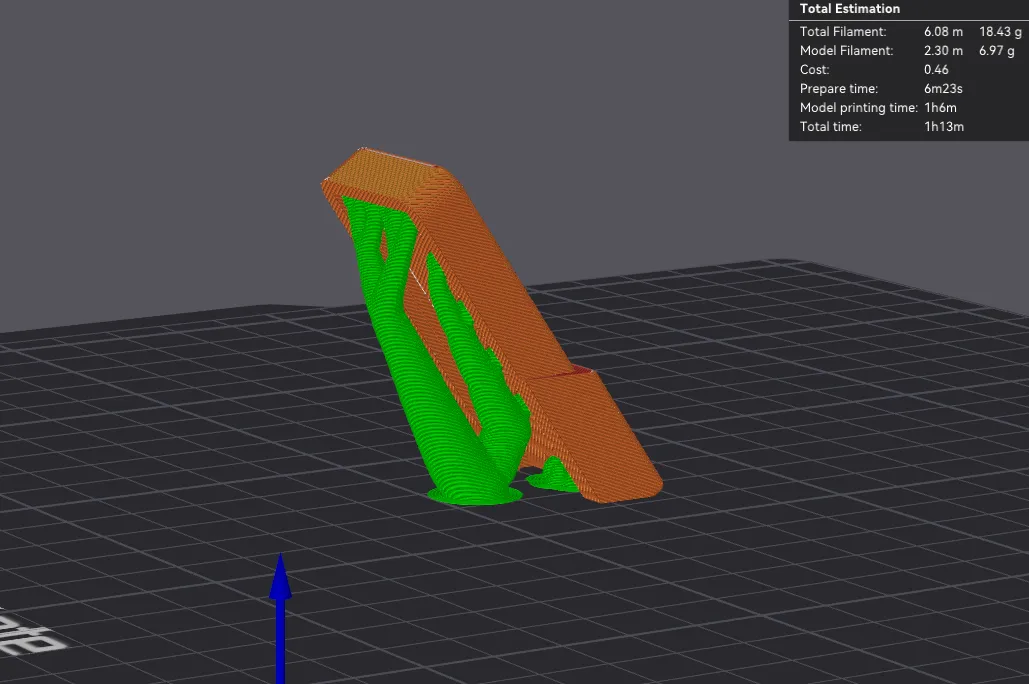Click the 18.43 g total filament weight
Image resolution: width=1029 pixels, height=684 pixels.
pyautogui.click(x=1000, y=32)
